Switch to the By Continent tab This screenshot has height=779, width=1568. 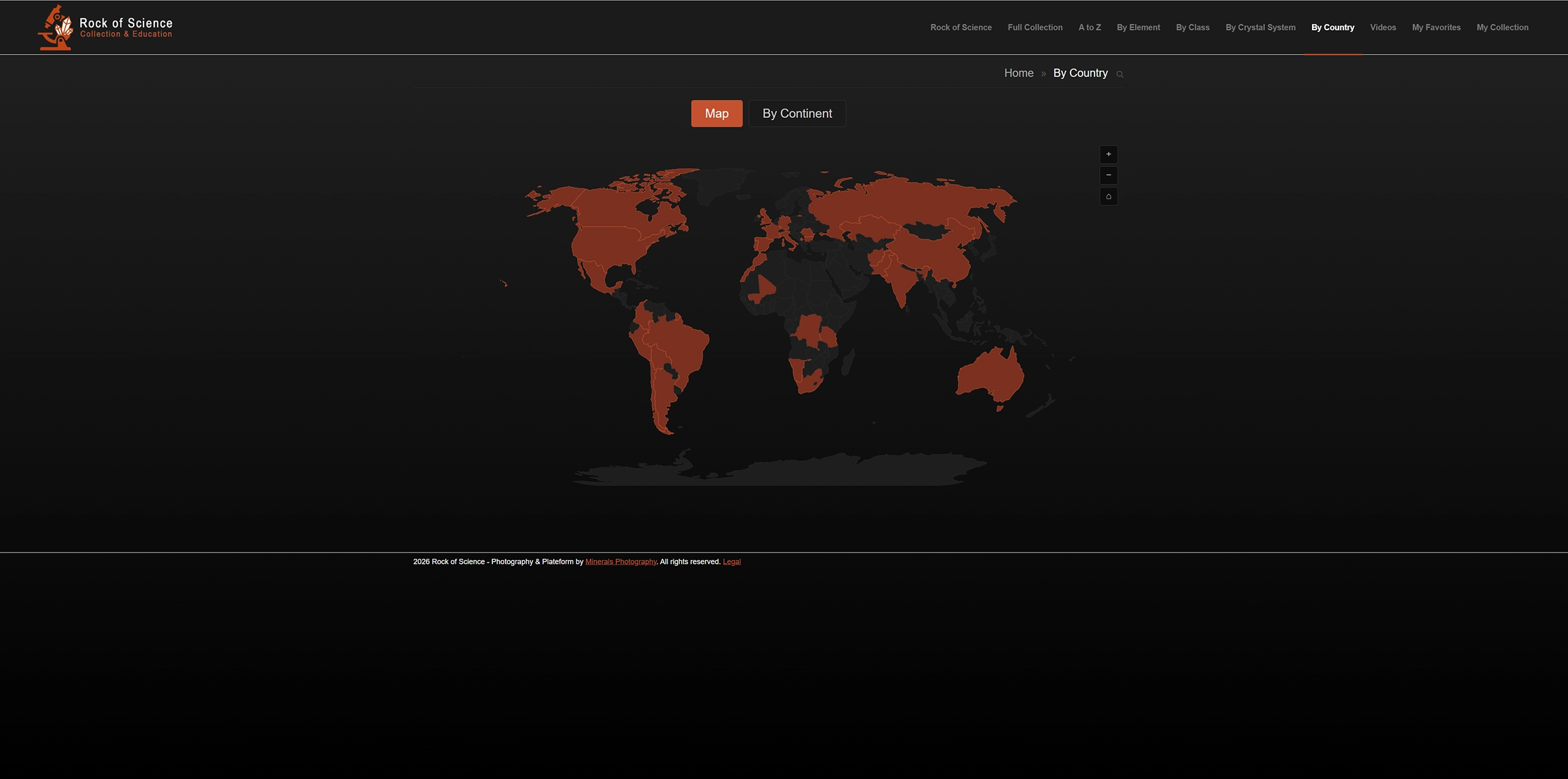tap(797, 114)
